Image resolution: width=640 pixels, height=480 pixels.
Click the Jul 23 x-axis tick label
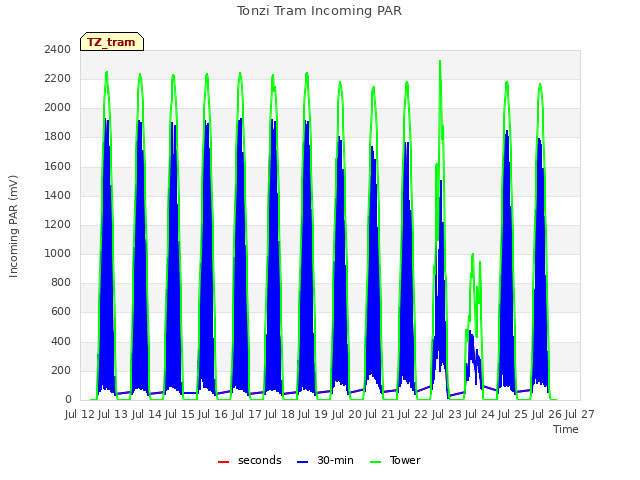pyautogui.click(x=447, y=414)
